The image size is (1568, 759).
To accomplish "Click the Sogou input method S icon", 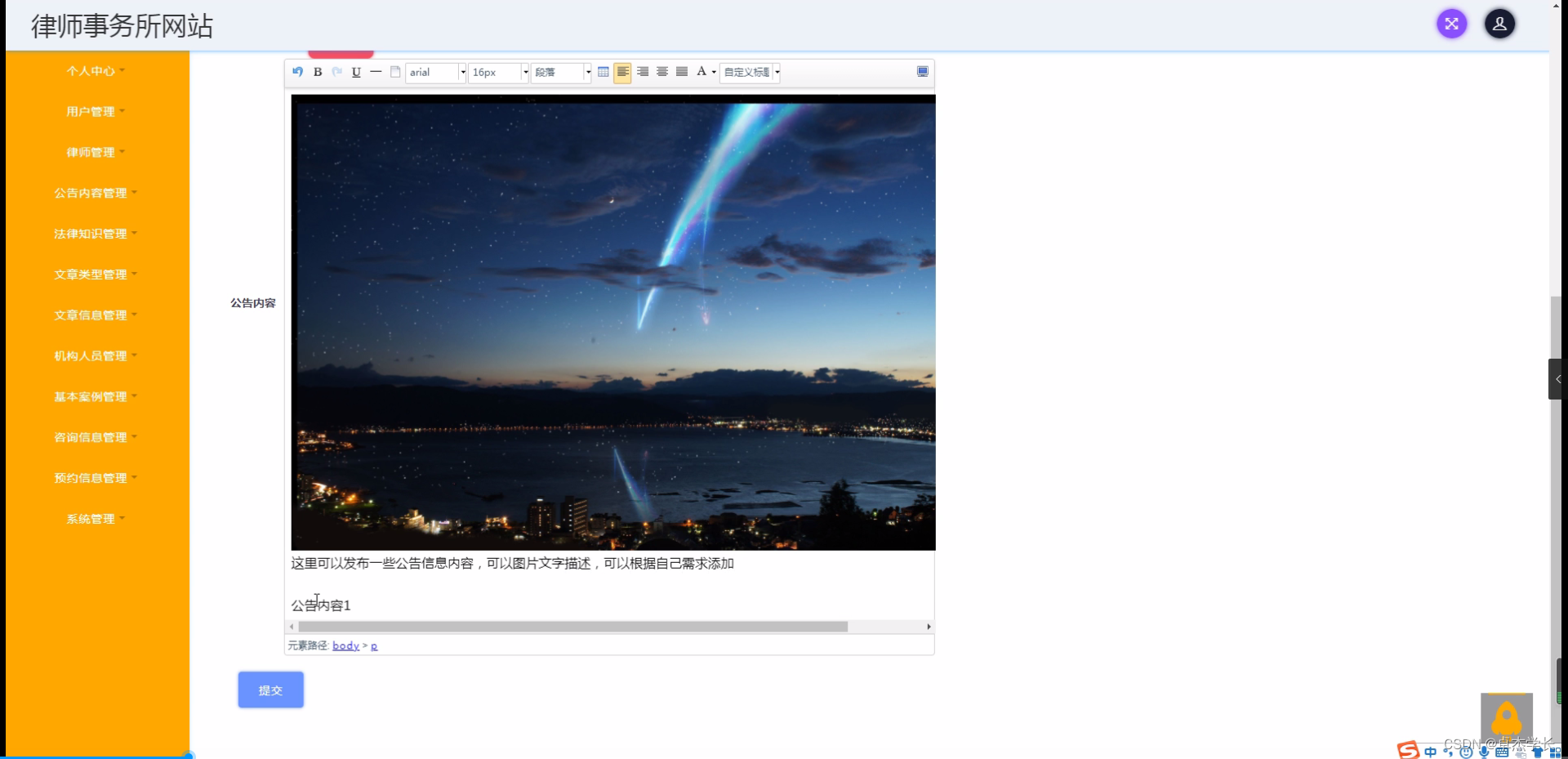I will point(1407,751).
